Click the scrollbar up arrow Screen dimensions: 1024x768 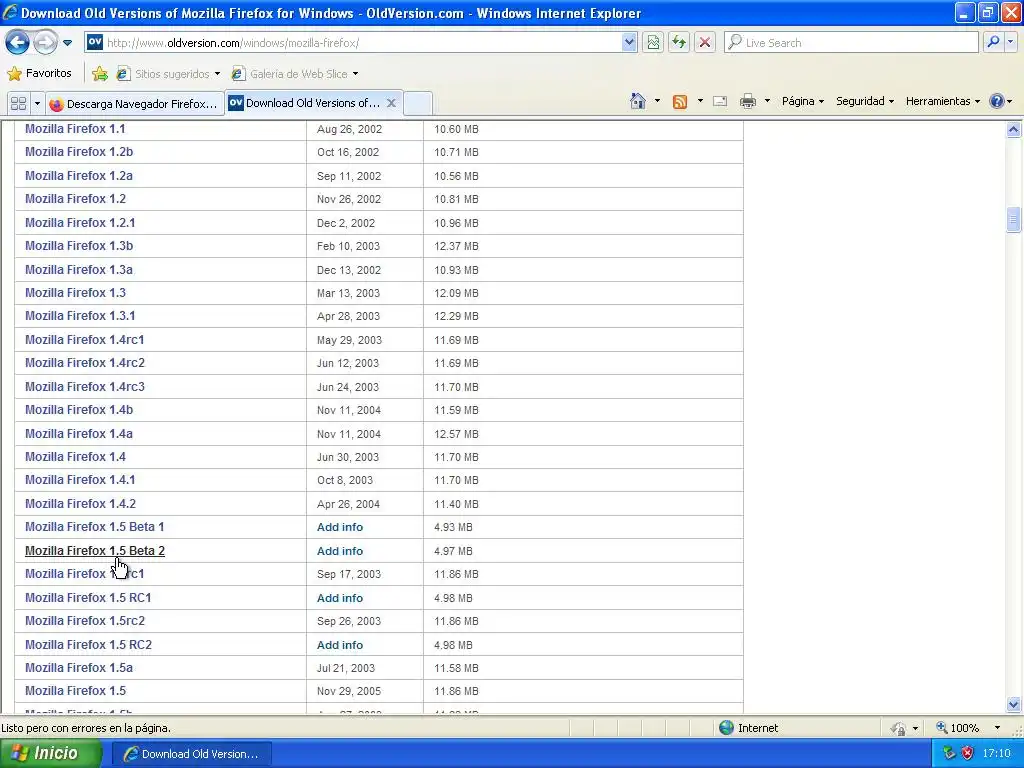point(1013,129)
